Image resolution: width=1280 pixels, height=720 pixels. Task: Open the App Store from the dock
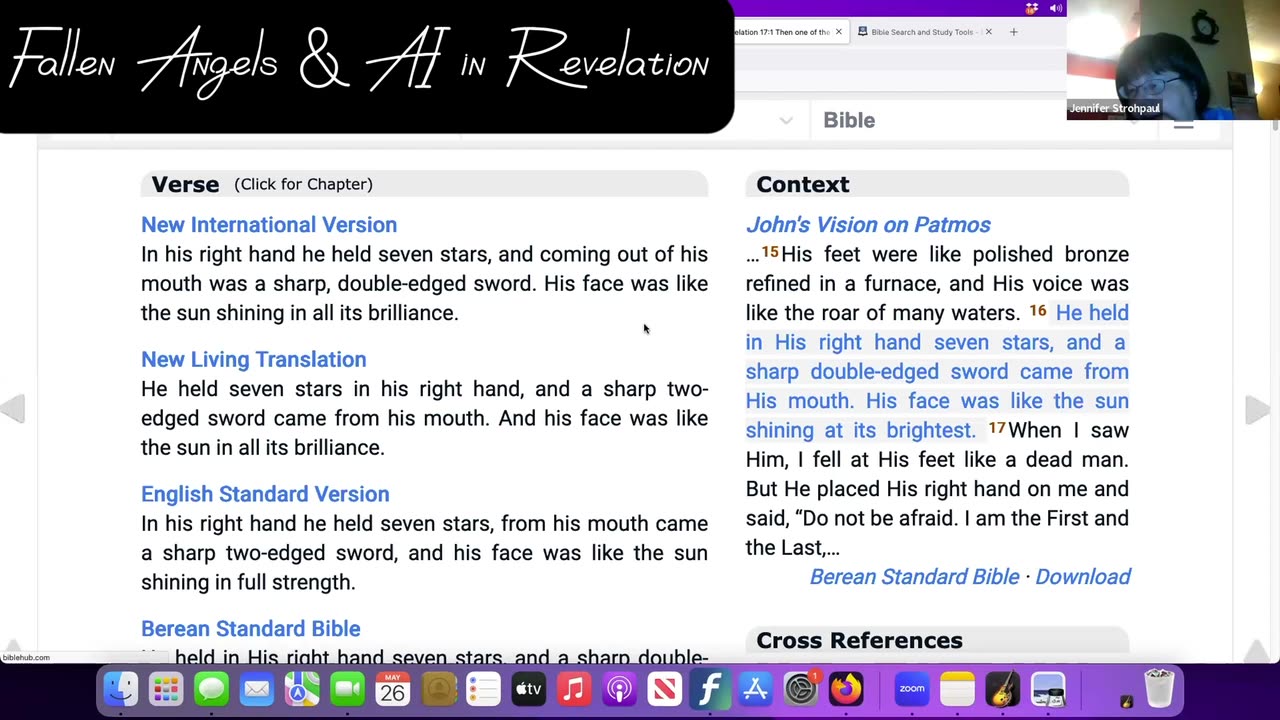coord(756,689)
